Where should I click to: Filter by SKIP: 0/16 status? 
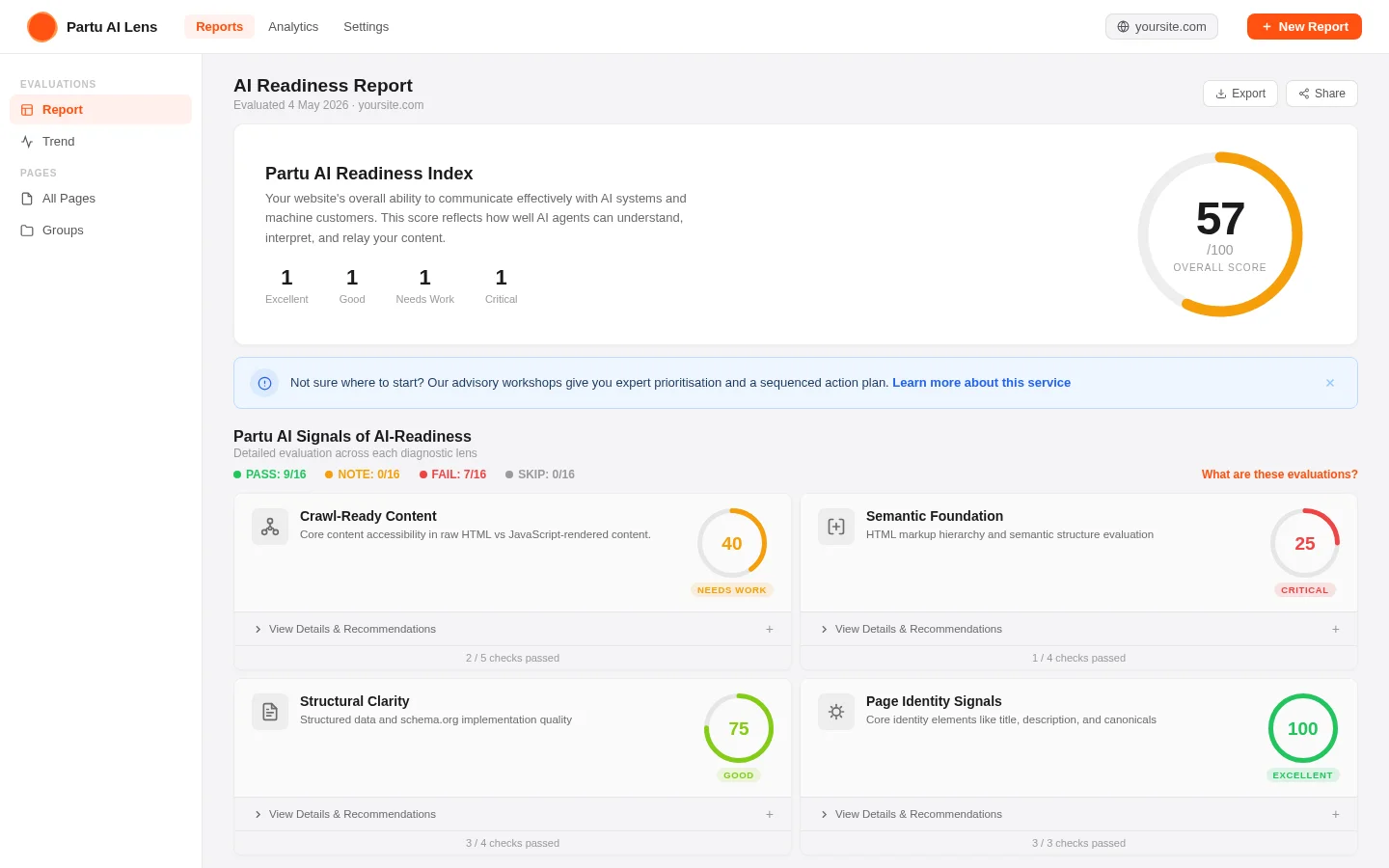coord(540,475)
